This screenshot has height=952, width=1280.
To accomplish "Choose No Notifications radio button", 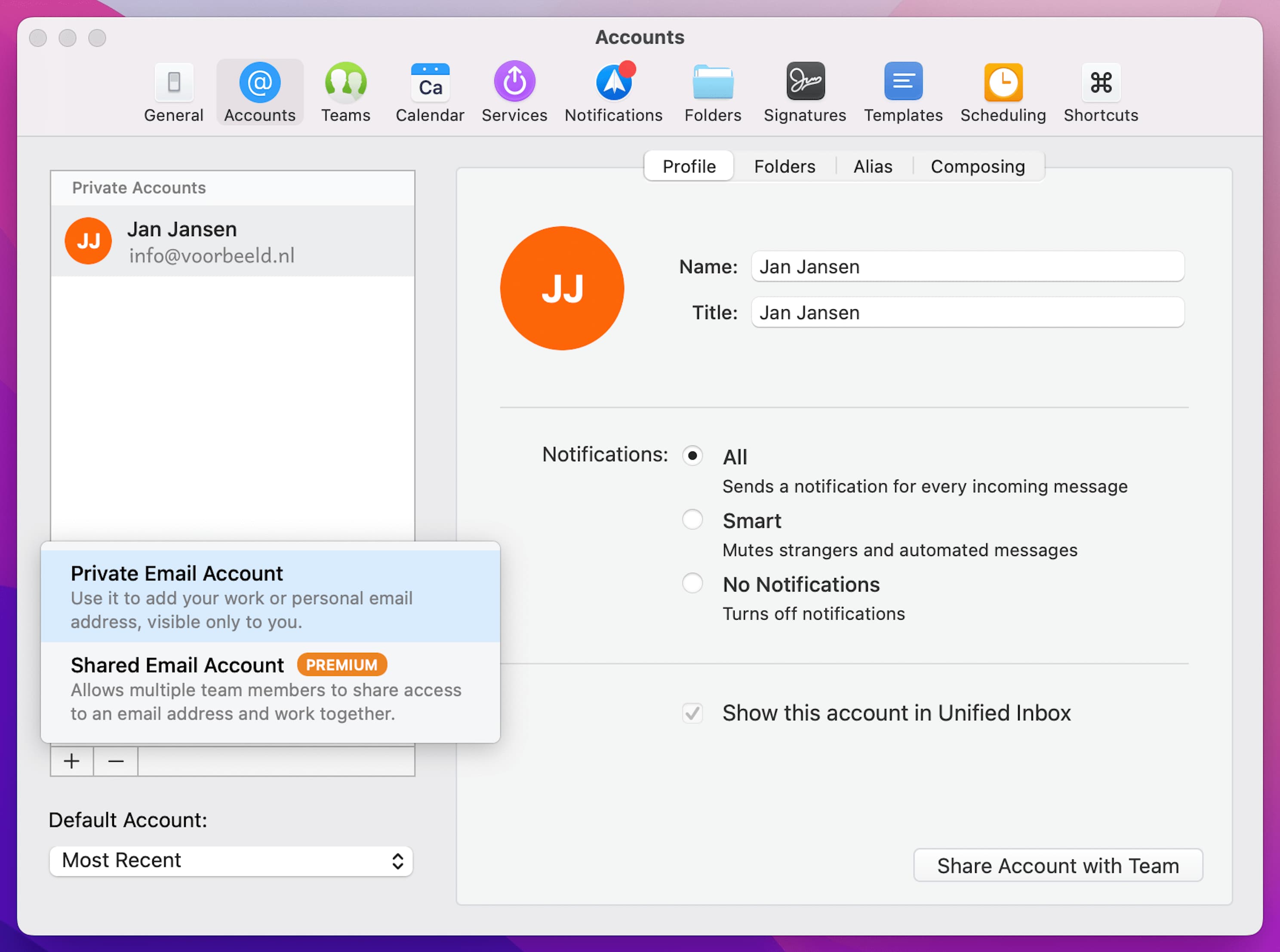I will click(692, 583).
